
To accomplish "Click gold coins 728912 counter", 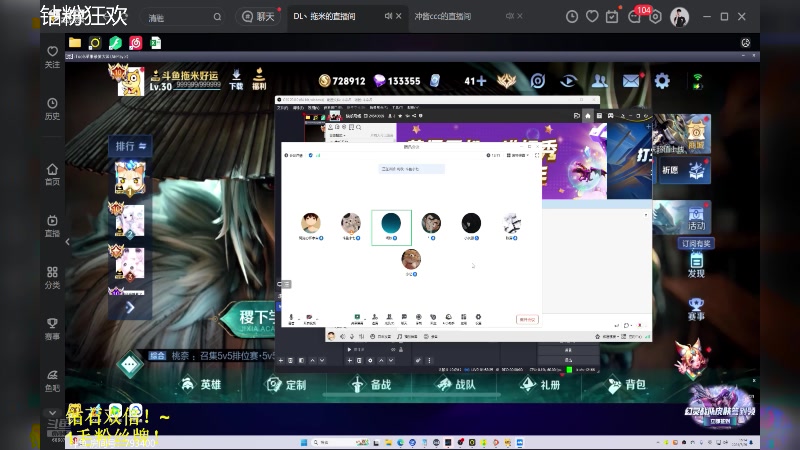I will tap(342, 81).
